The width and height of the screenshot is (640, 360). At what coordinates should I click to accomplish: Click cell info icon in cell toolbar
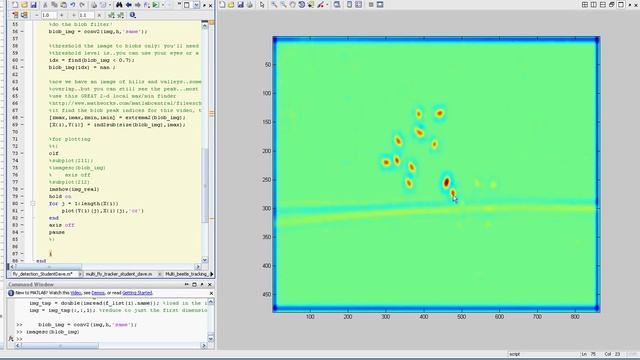(132, 15)
